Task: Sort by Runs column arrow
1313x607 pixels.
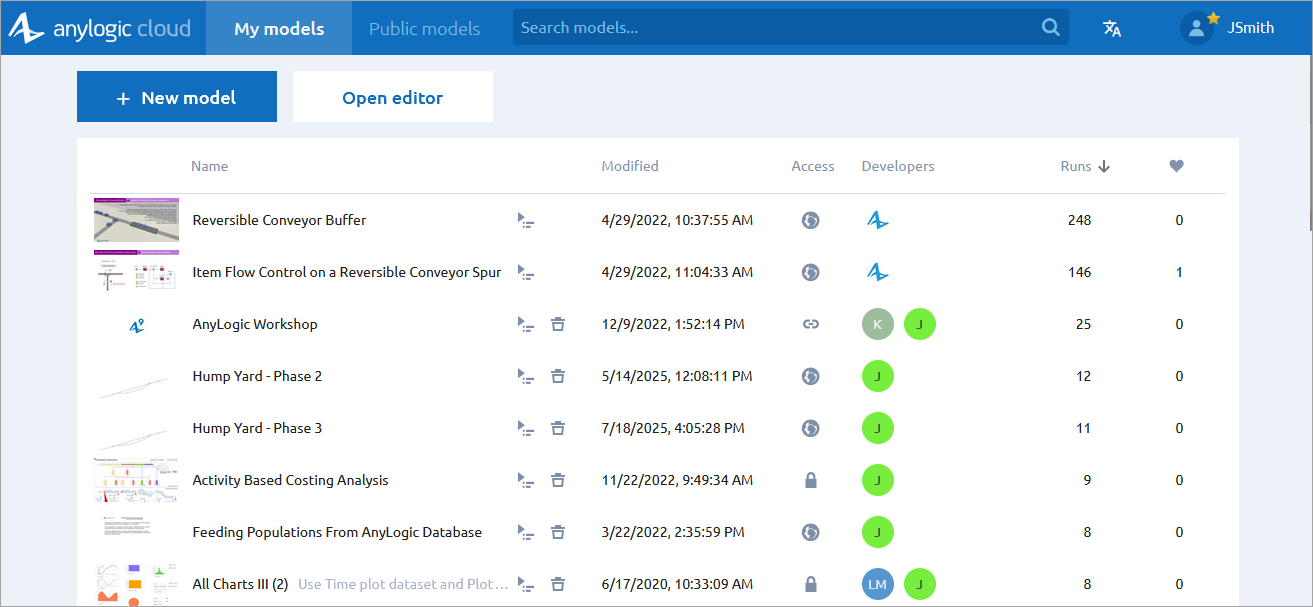Action: [x=1104, y=166]
